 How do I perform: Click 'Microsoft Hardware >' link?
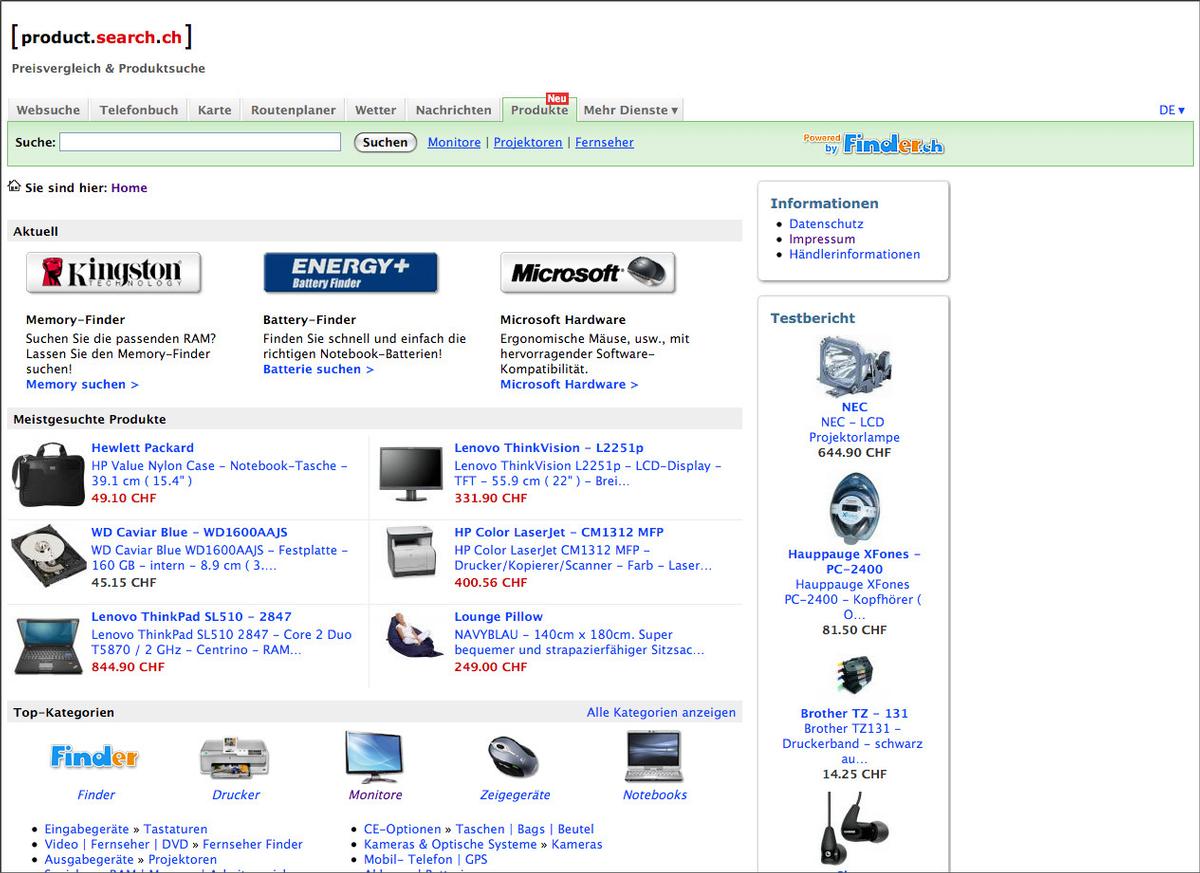(x=569, y=384)
